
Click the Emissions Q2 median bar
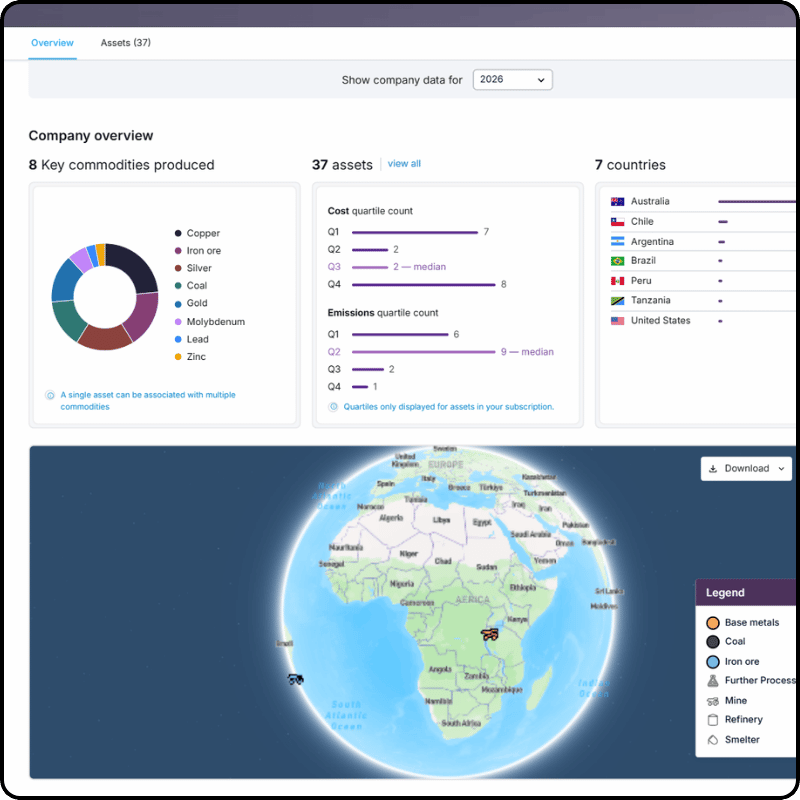(x=423, y=352)
